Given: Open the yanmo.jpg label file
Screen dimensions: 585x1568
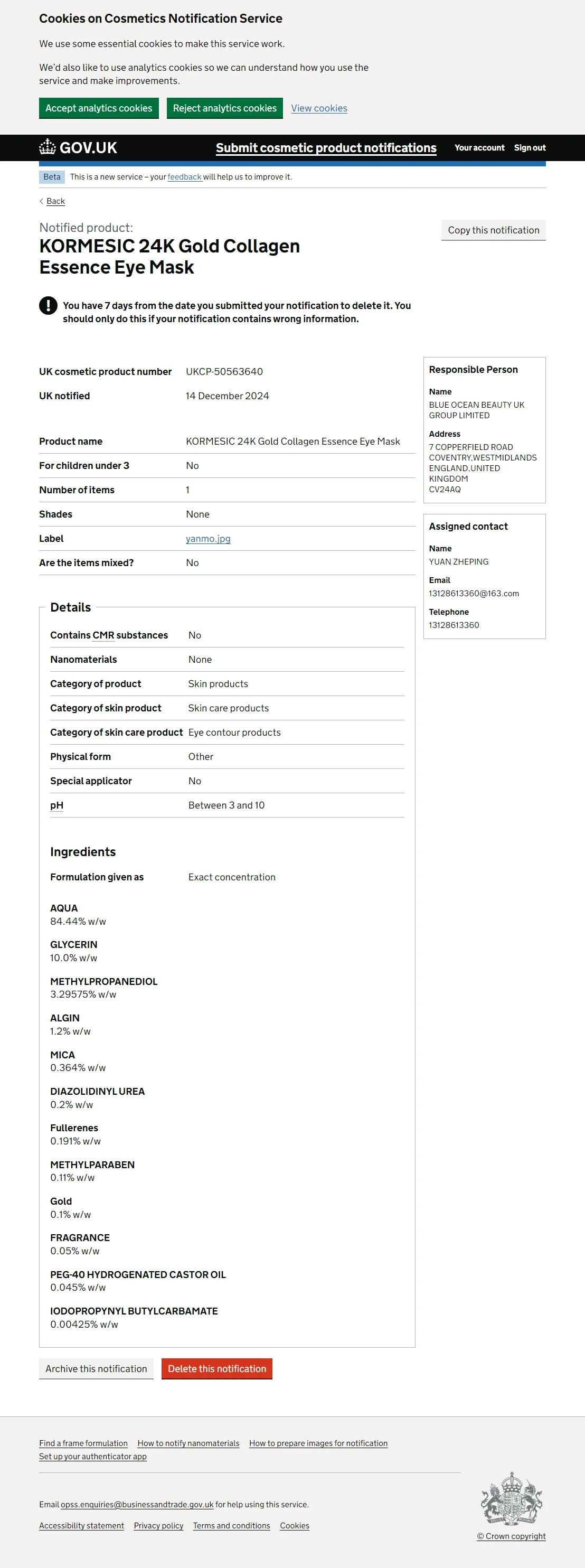Looking at the screenshot, I should [x=208, y=539].
